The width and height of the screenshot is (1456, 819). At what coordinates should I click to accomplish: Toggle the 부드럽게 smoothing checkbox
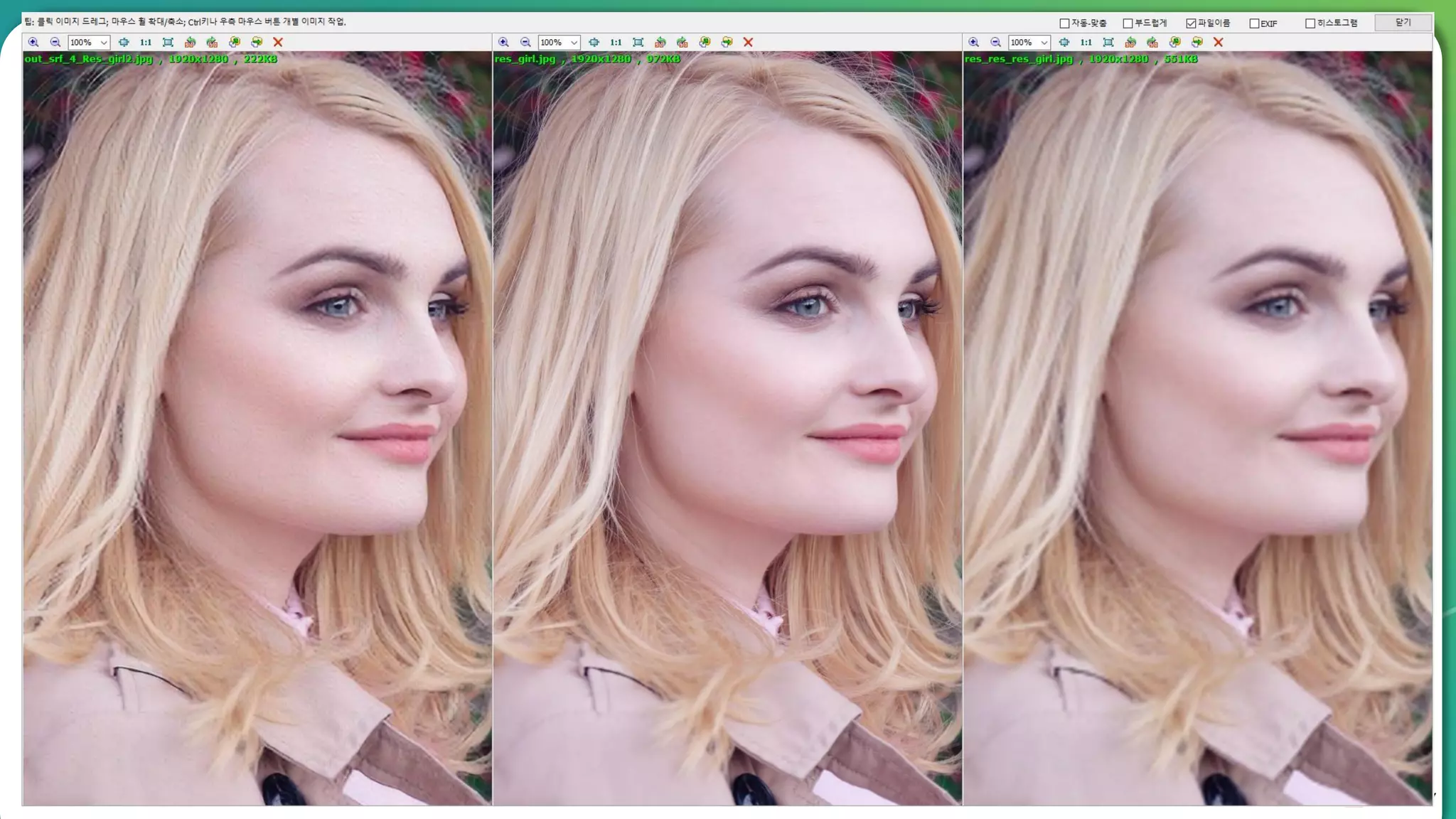pos(1128,23)
